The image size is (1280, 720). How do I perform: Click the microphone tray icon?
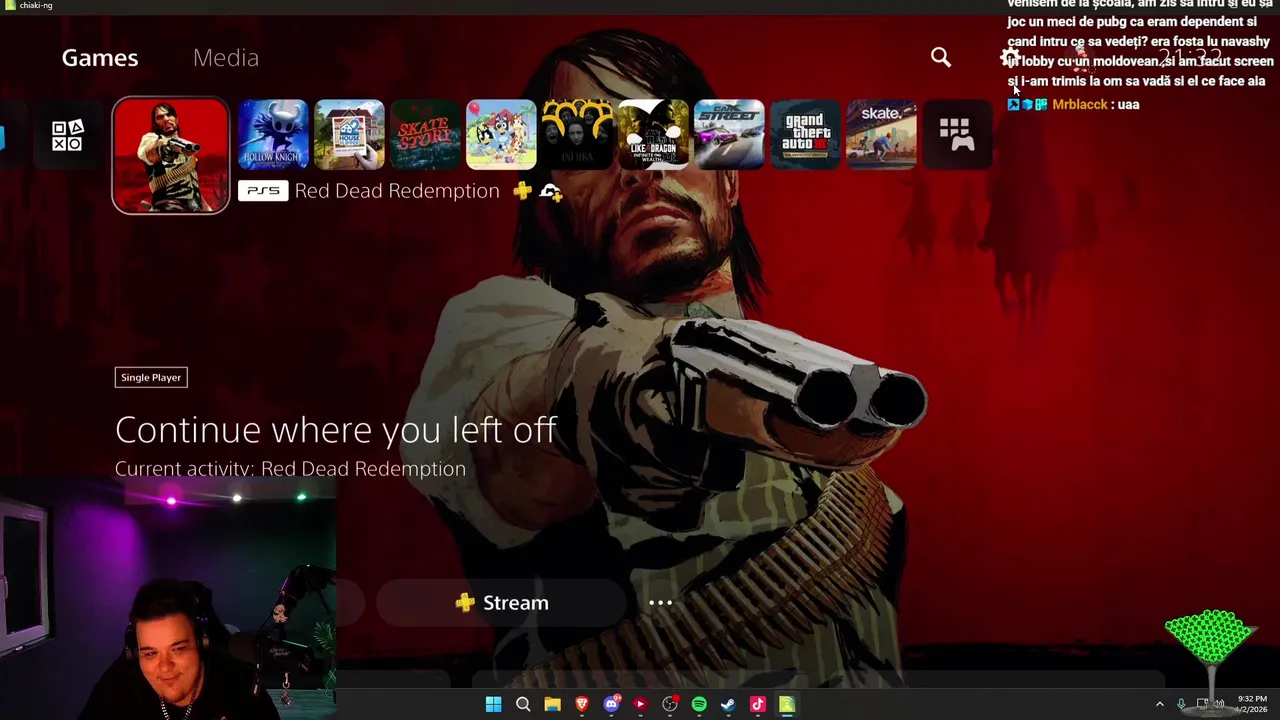[x=1181, y=705]
